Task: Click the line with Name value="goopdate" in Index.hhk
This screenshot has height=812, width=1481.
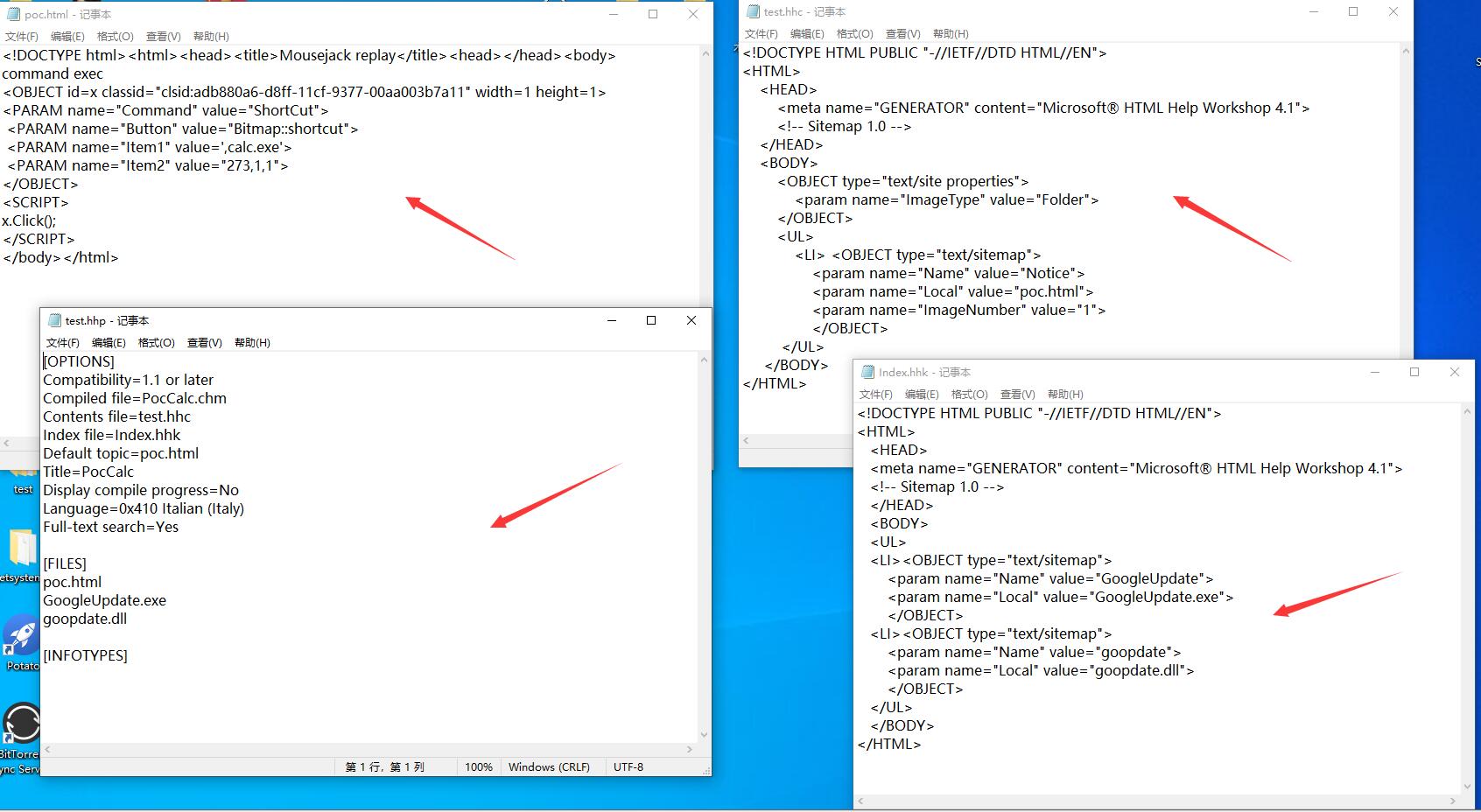Action: pyautogui.click(x=1035, y=652)
